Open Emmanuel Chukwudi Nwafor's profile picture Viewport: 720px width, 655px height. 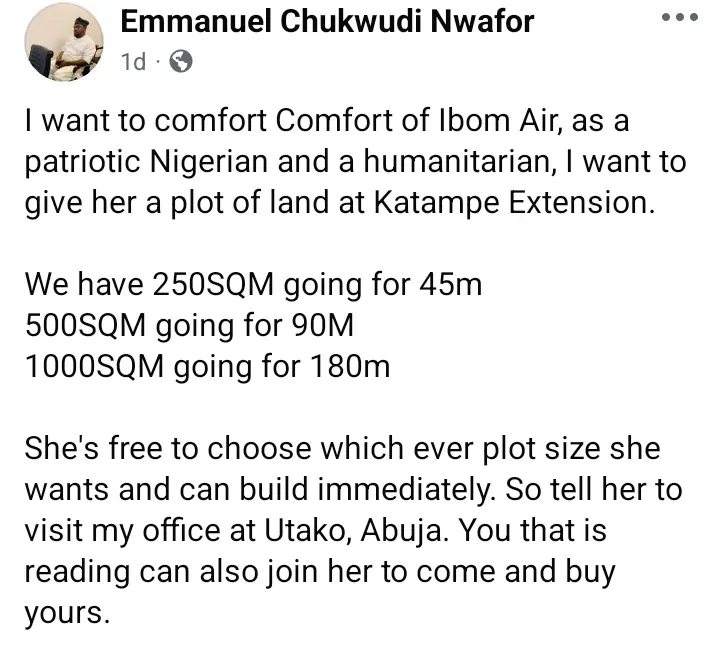[x=58, y=40]
